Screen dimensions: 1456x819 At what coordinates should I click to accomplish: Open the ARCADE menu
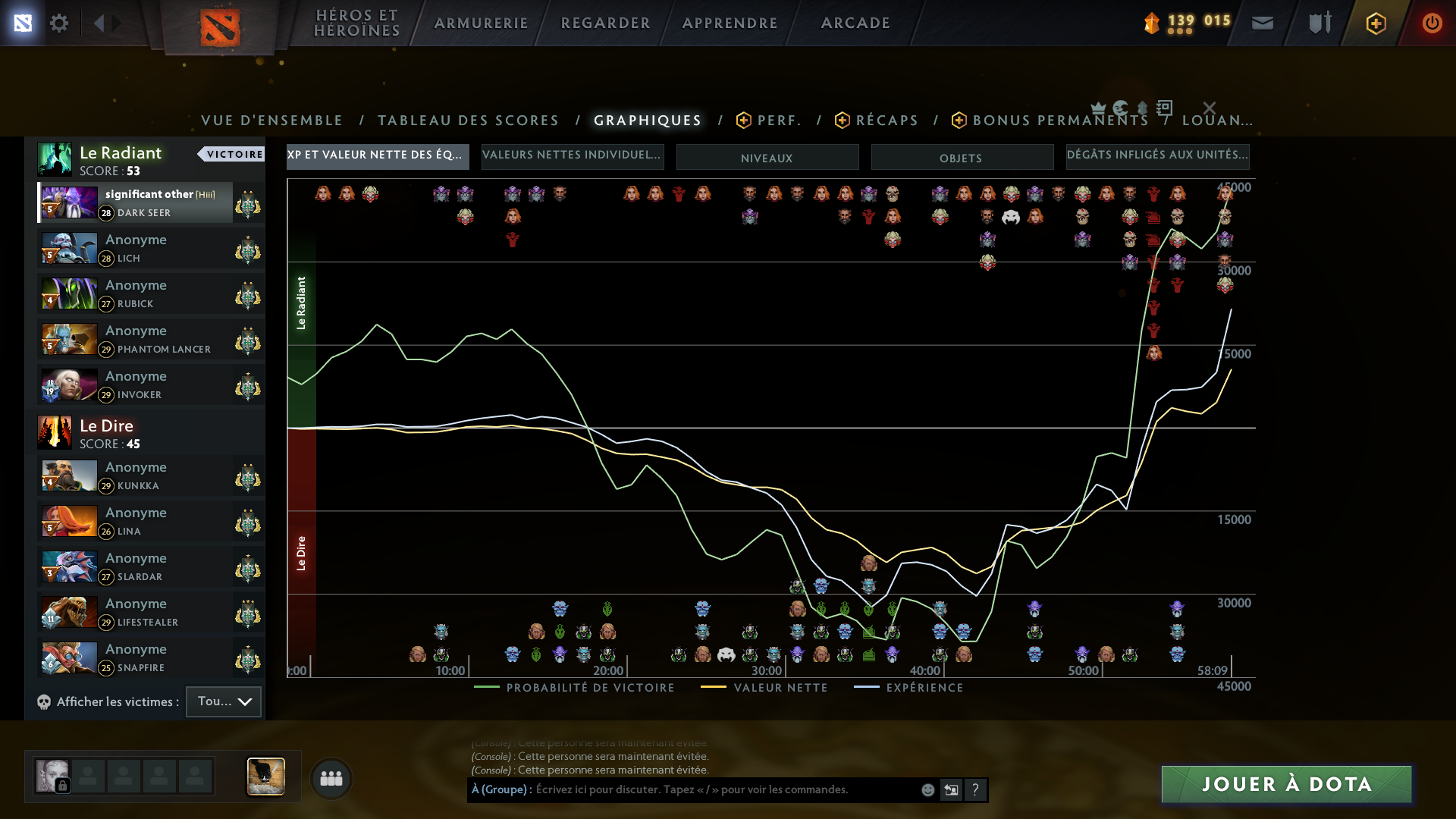tap(855, 23)
